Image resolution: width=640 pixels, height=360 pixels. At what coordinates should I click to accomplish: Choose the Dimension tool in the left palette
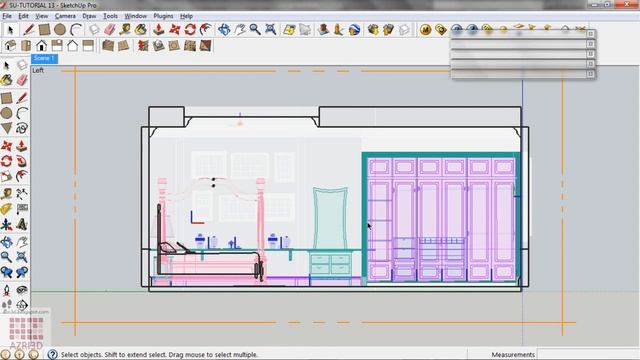tap(22, 193)
